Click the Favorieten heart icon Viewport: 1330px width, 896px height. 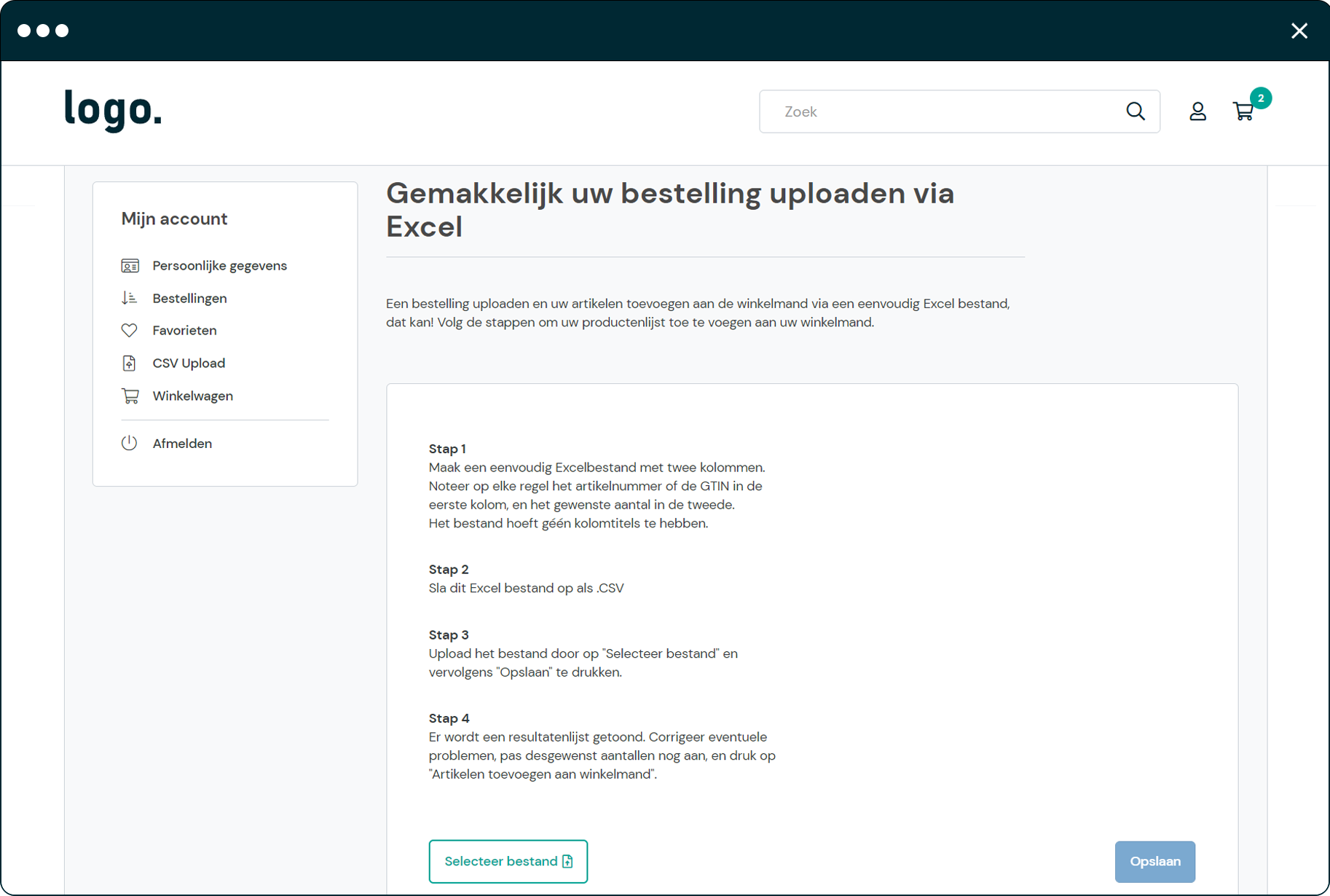click(130, 331)
